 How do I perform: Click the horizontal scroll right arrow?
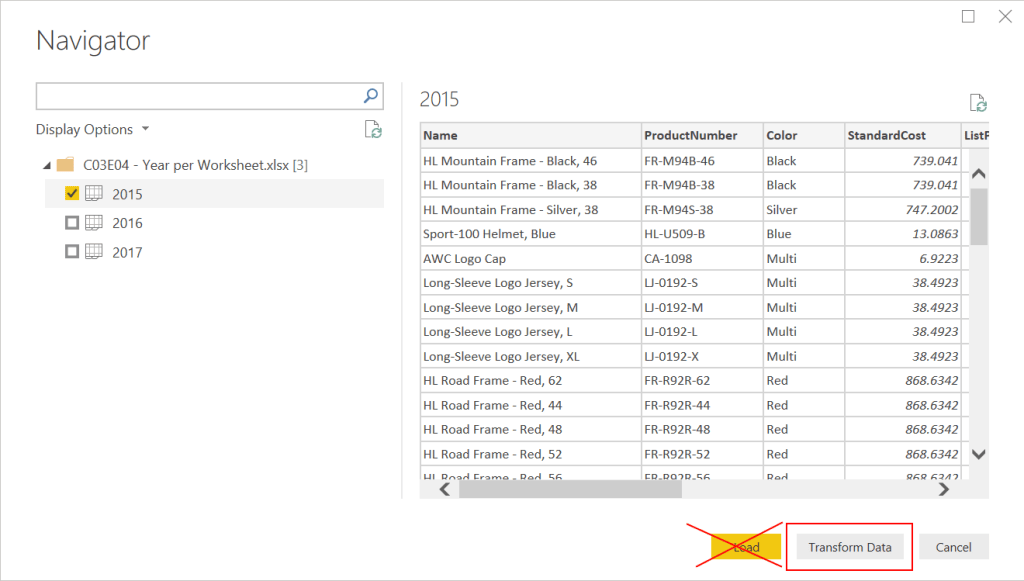coord(944,489)
